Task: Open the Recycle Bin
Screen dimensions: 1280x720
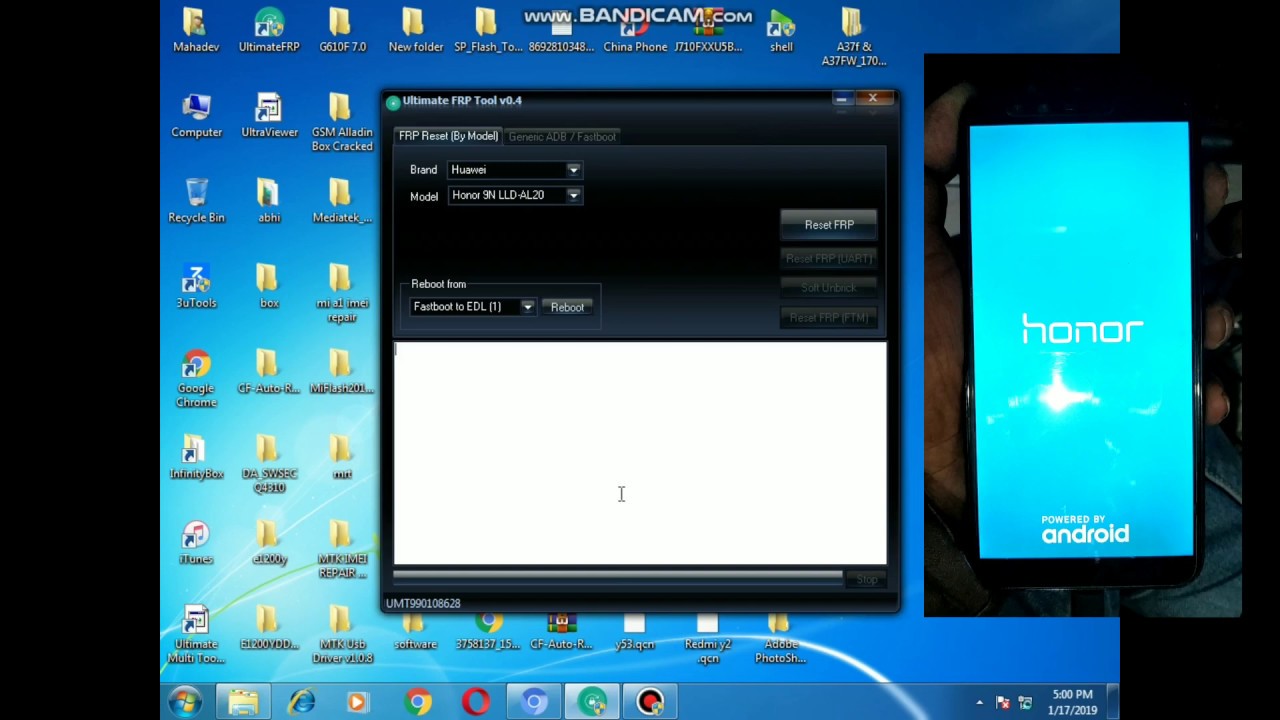Action: click(x=196, y=201)
